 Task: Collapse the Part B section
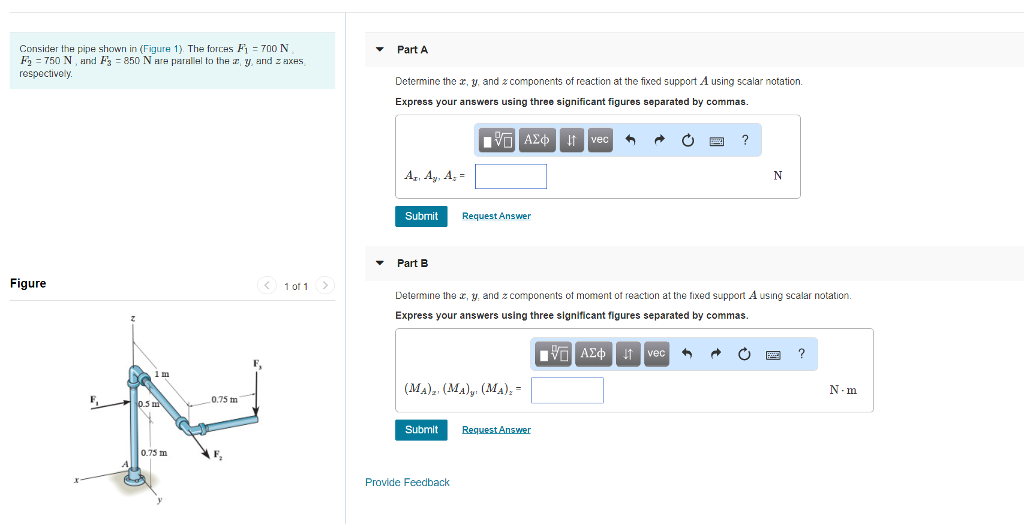tap(380, 263)
